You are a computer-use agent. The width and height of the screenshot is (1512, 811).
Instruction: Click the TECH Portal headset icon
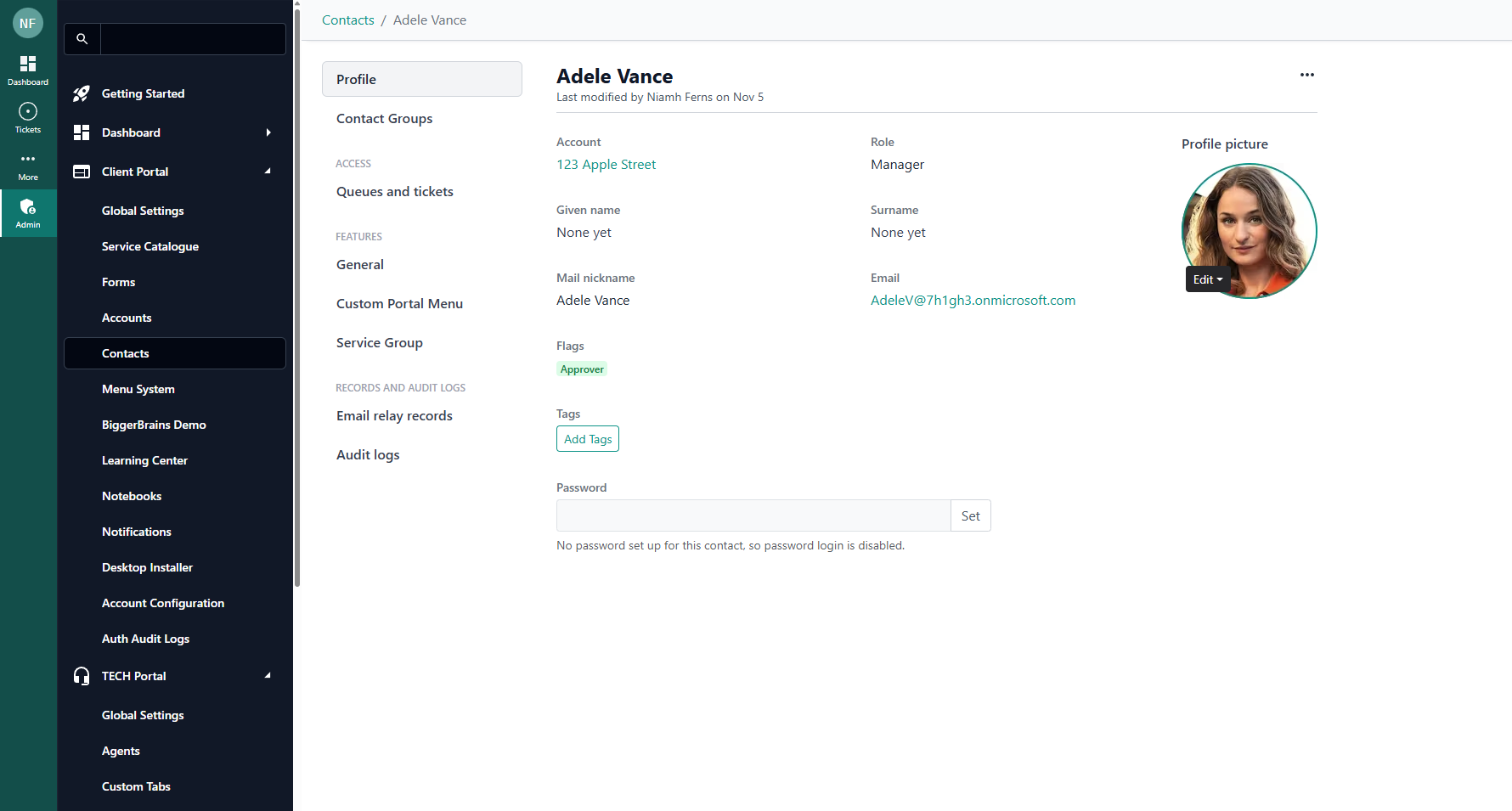pyautogui.click(x=82, y=676)
